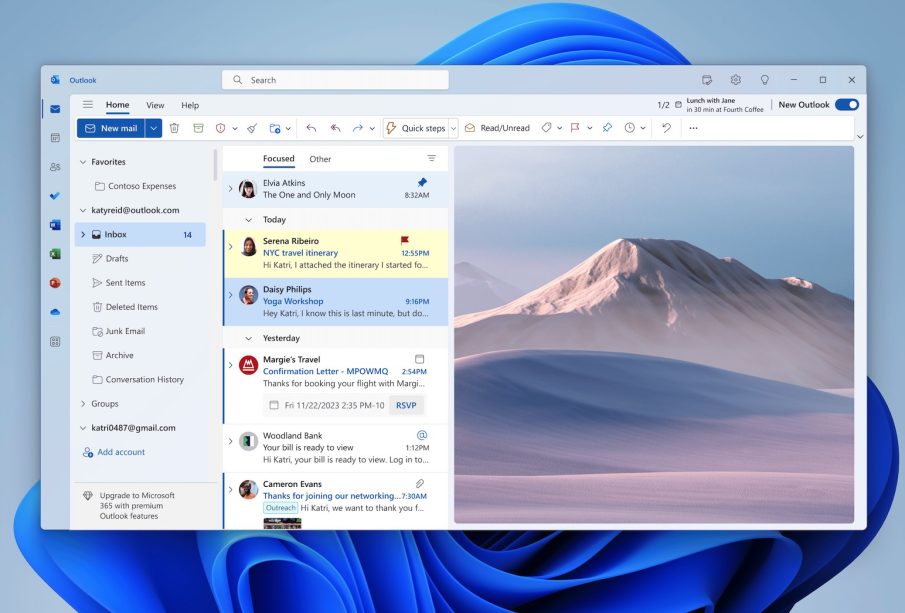Open Tips lightbulb icon in title bar
Image resolution: width=905 pixels, height=613 pixels.
[x=765, y=80]
